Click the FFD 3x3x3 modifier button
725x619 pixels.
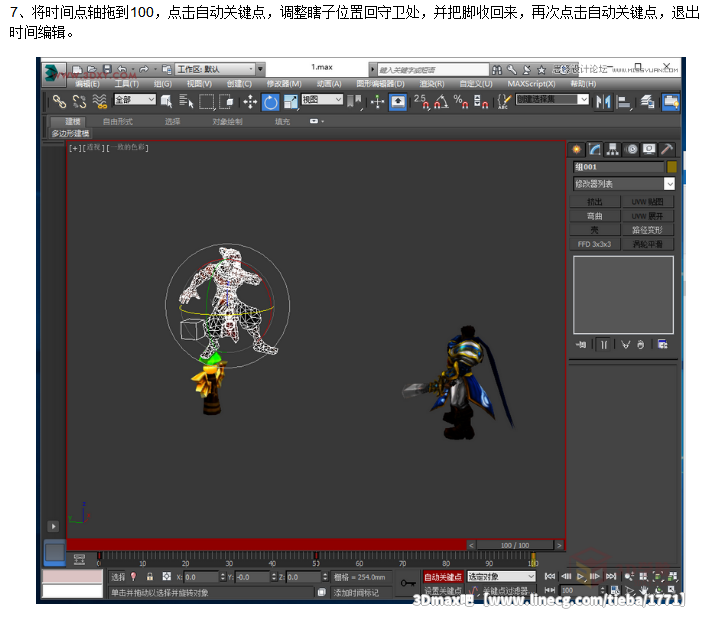point(595,244)
